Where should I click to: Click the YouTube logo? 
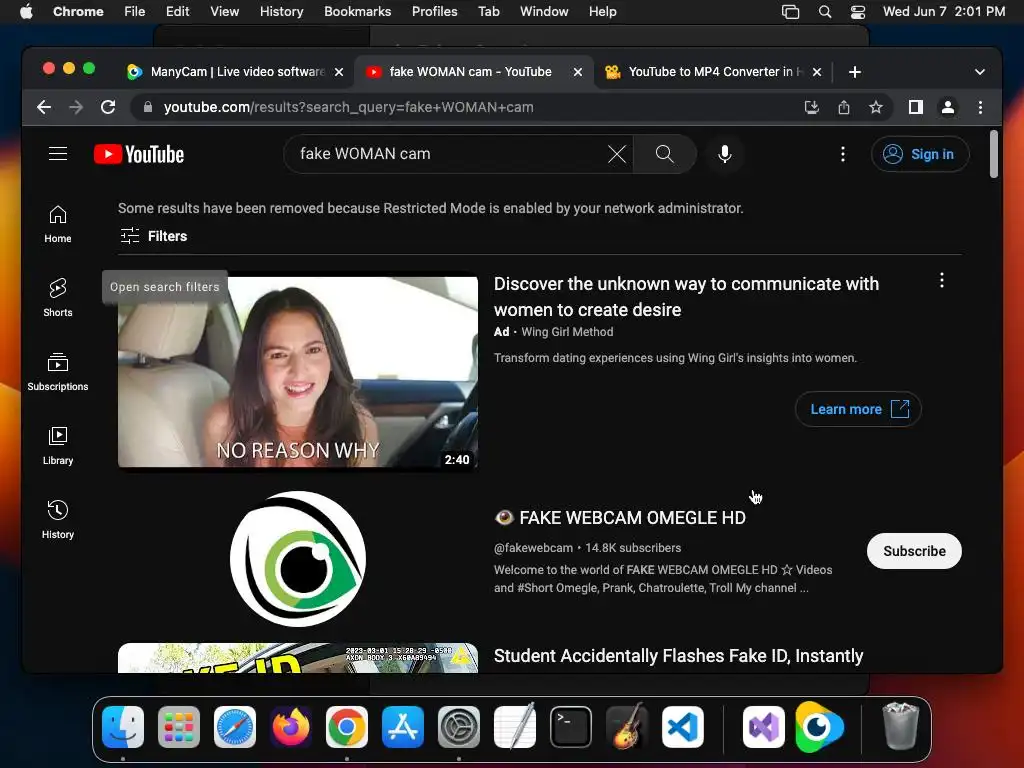pyautogui.click(x=139, y=154)
